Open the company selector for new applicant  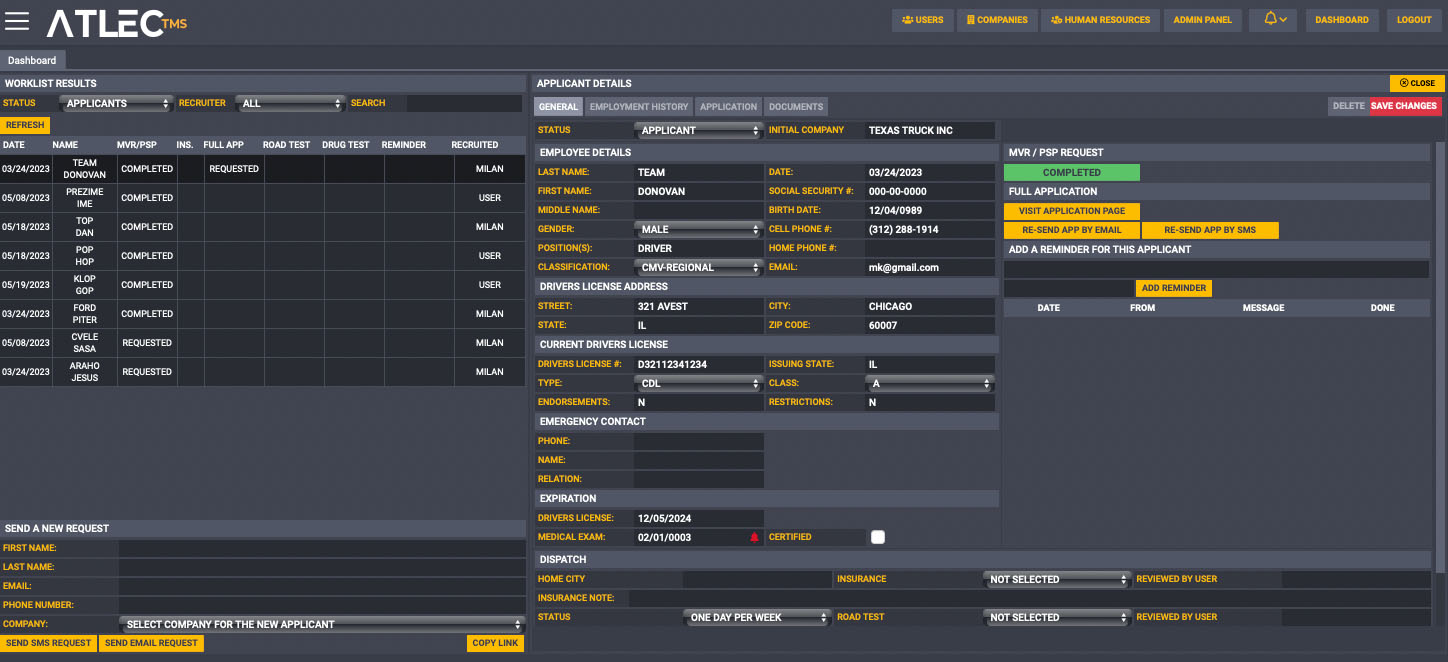click(x=322, y=624)
